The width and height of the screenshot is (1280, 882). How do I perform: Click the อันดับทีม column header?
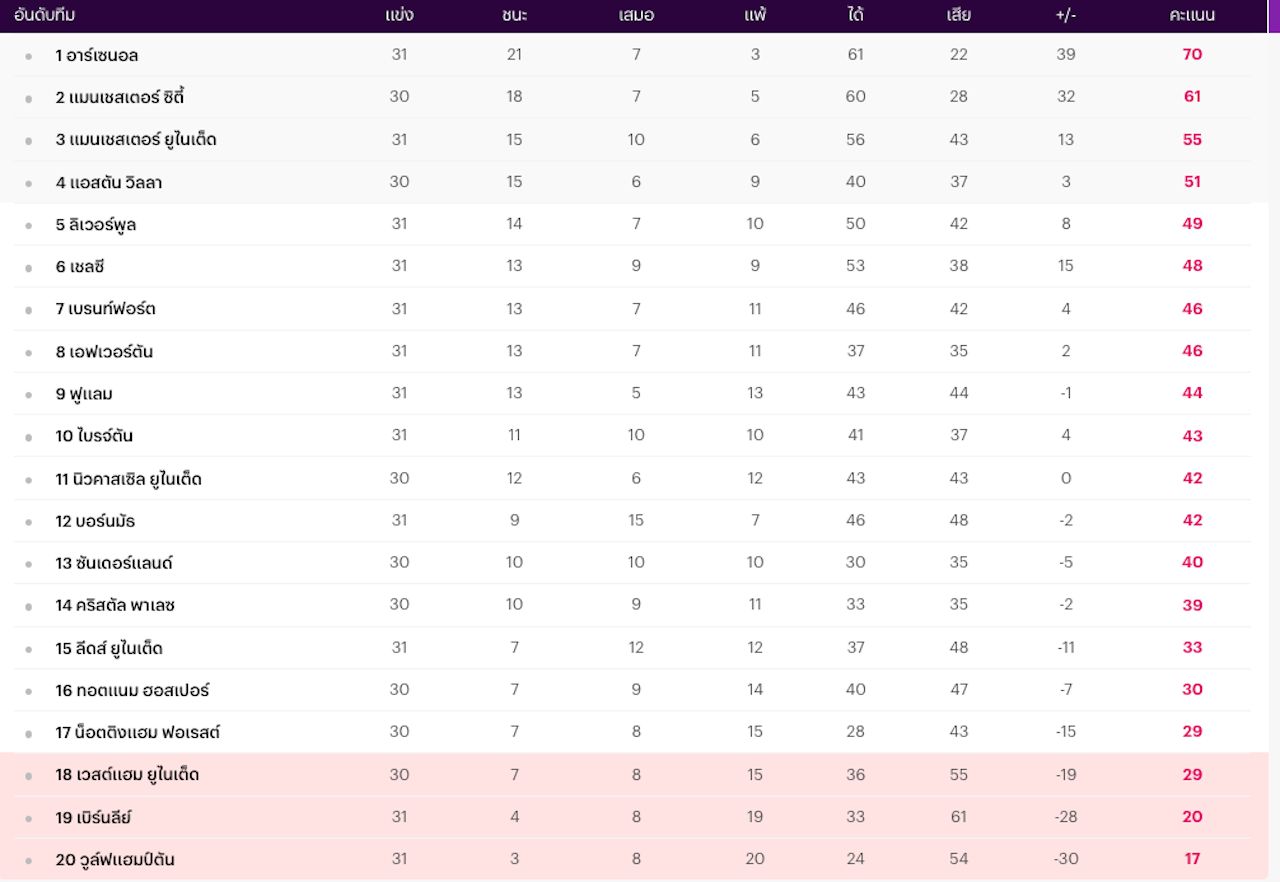pyautogui.click(x=45, y=16)
